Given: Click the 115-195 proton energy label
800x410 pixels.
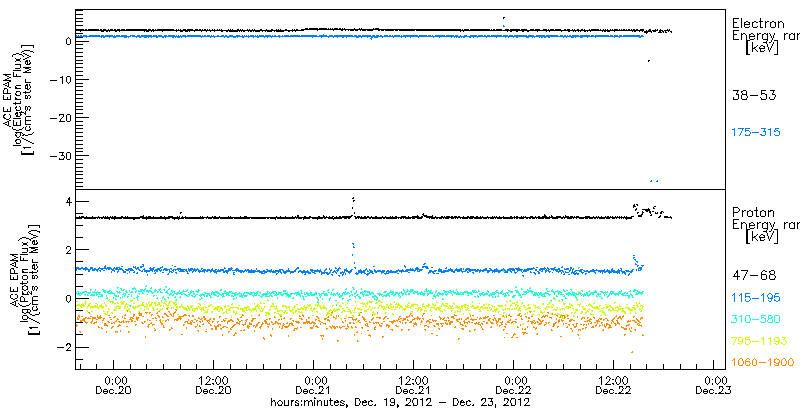Looking at the screenshot, I should [756, 298].
